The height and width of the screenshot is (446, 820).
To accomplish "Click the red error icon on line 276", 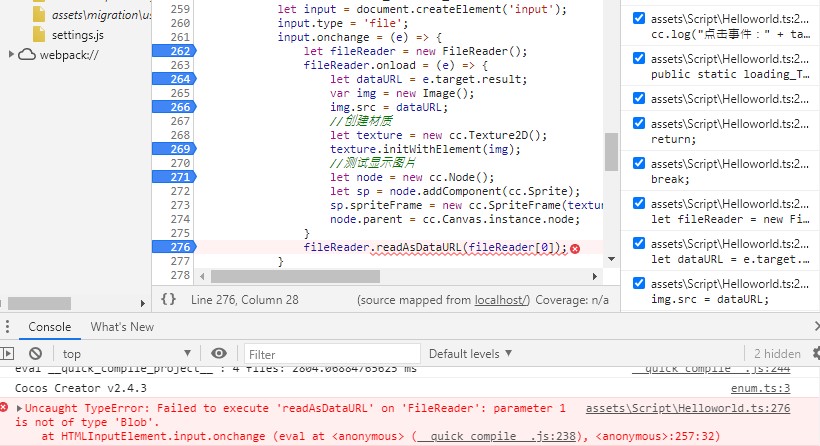I will 575,249.
